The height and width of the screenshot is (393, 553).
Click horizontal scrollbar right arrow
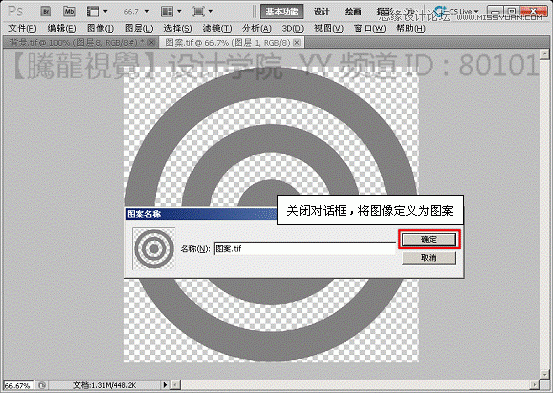[x=535, y=385]
